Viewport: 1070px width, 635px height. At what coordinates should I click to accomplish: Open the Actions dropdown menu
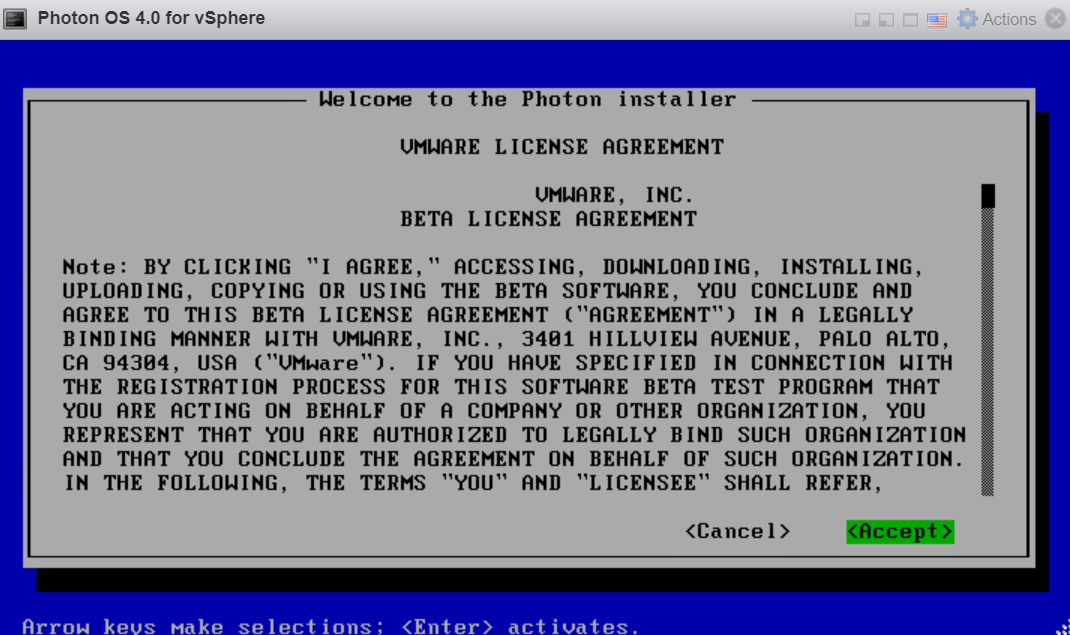pyautogui.click(x=1008, y=19)
